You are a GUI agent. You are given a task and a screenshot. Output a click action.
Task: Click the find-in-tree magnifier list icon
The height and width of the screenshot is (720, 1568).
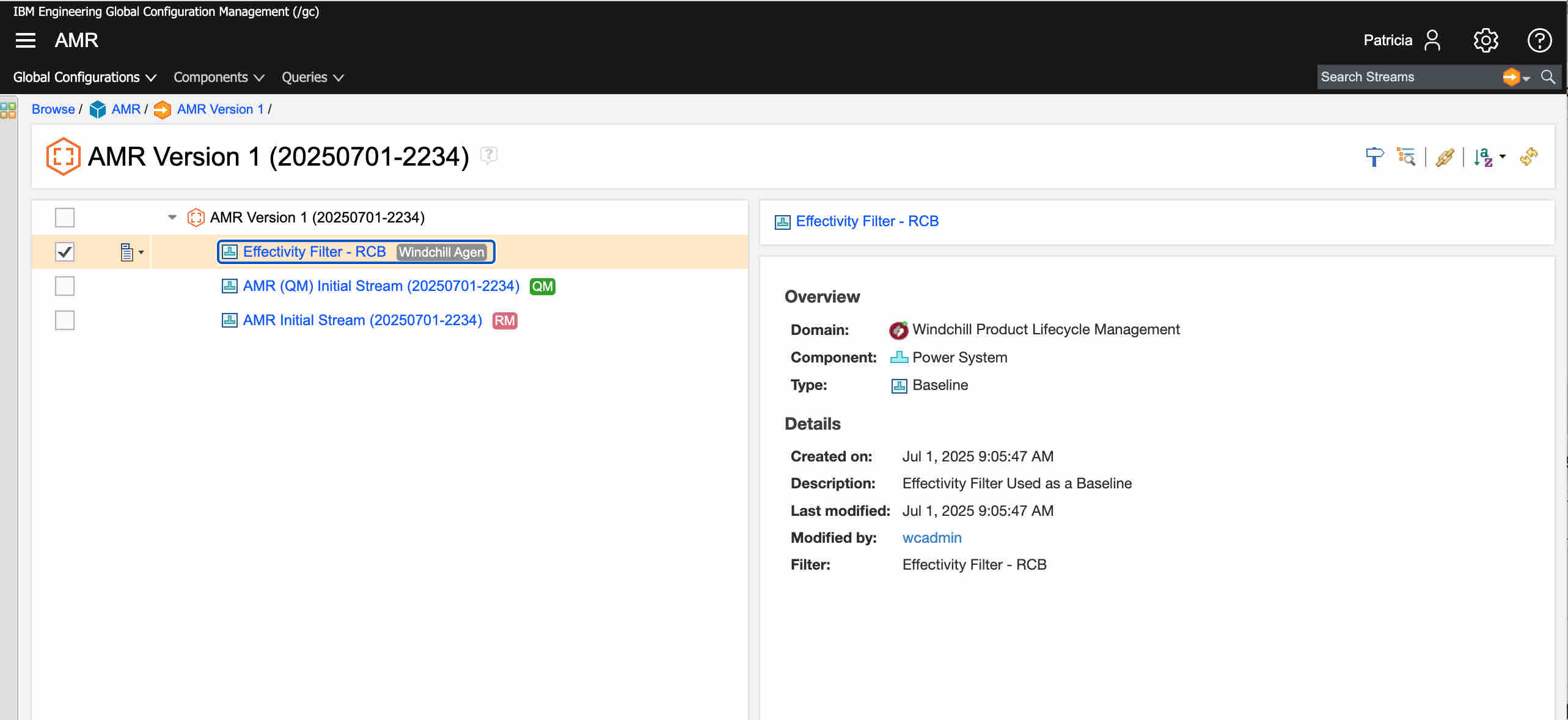pos(1406,157)
